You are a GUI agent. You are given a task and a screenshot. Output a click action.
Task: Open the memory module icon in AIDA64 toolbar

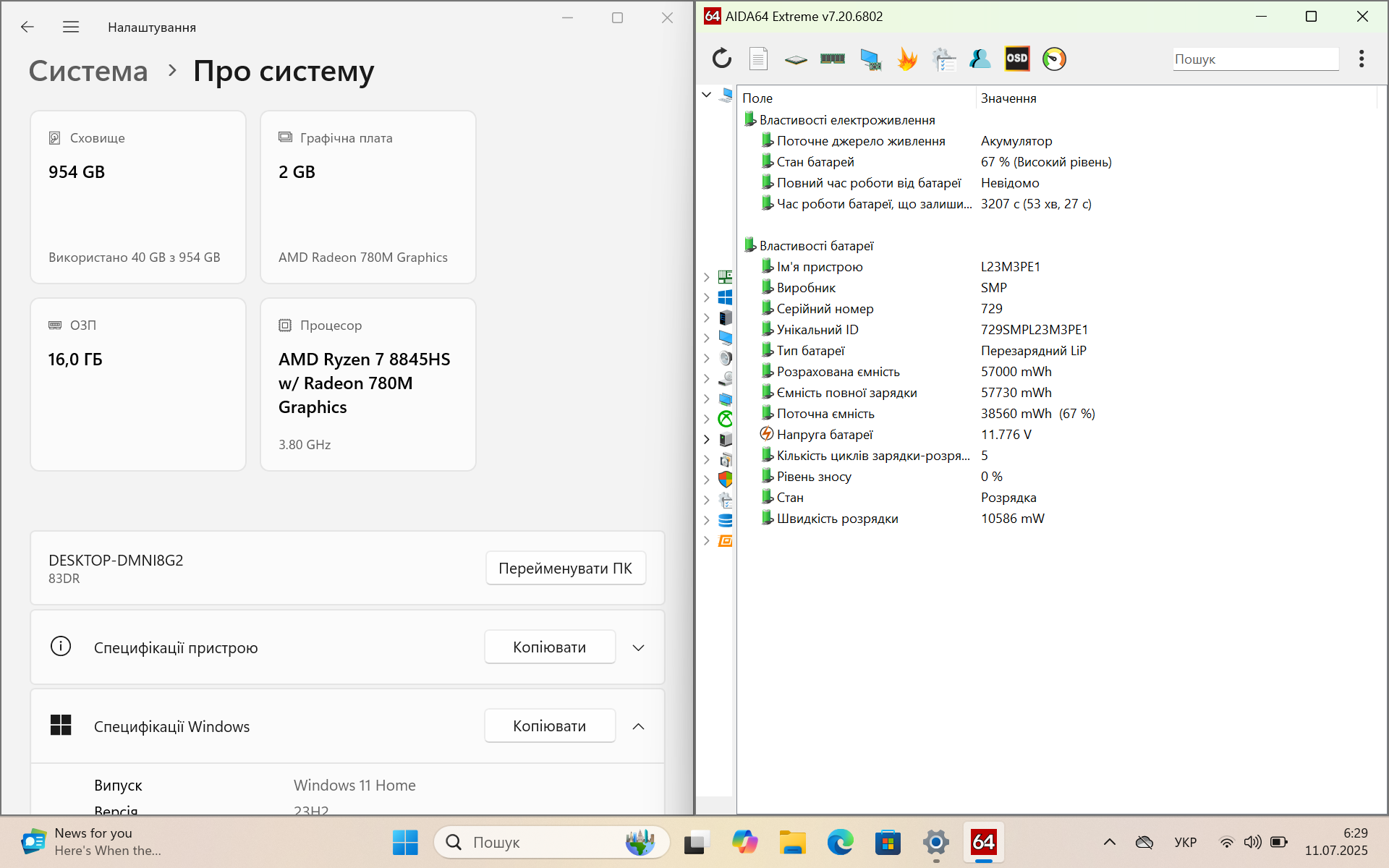pyautogui.click(x=833, y=59)
